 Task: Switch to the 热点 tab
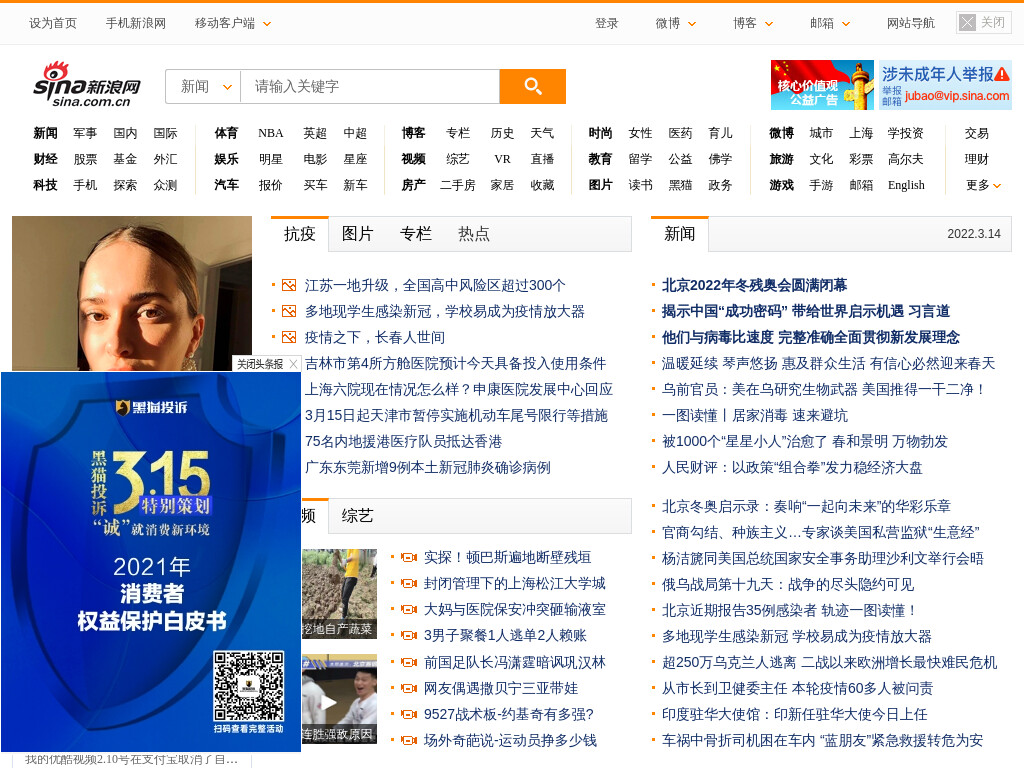[473, 234]
